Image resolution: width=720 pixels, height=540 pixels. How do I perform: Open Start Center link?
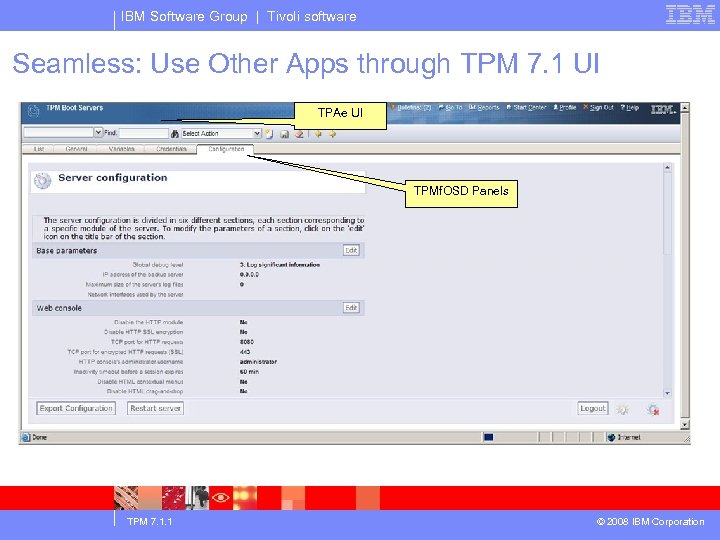526,107
